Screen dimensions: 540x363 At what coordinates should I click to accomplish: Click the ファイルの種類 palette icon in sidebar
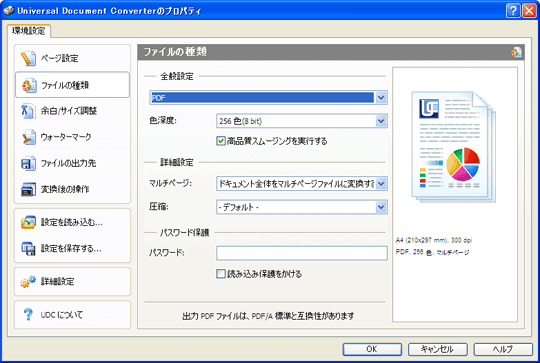(x=29, y=85)
